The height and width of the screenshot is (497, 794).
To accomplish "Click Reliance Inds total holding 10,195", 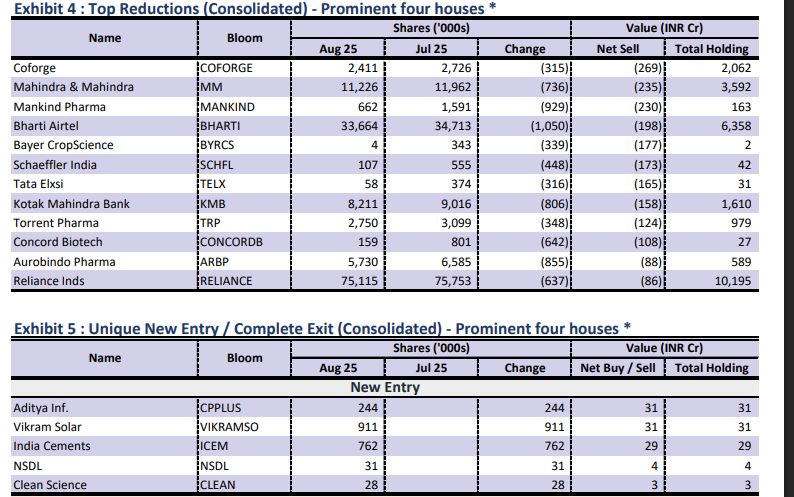I will [727, 281].
